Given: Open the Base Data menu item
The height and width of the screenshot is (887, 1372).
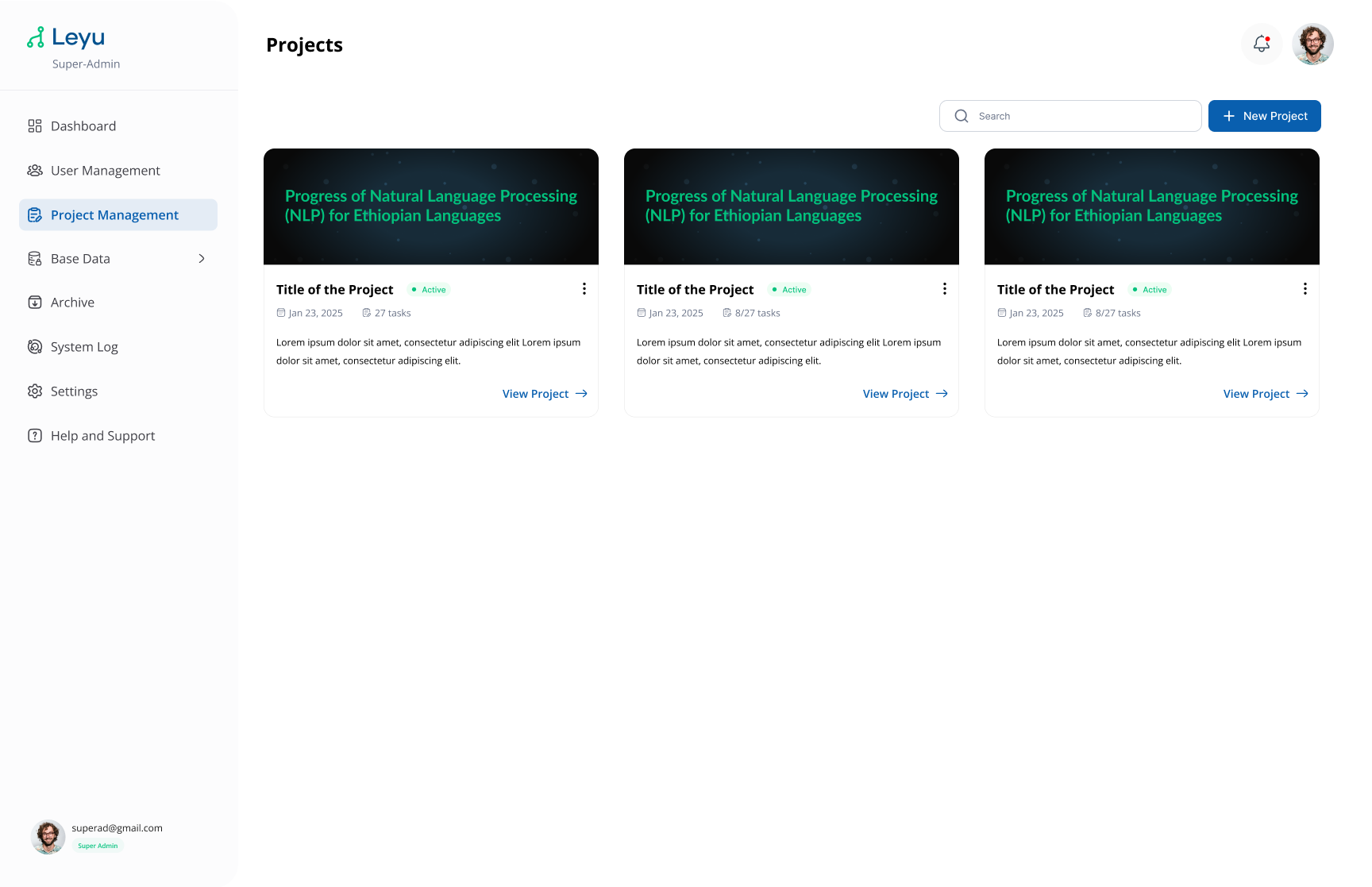Looking at the screenshot, I should [81, 259].
